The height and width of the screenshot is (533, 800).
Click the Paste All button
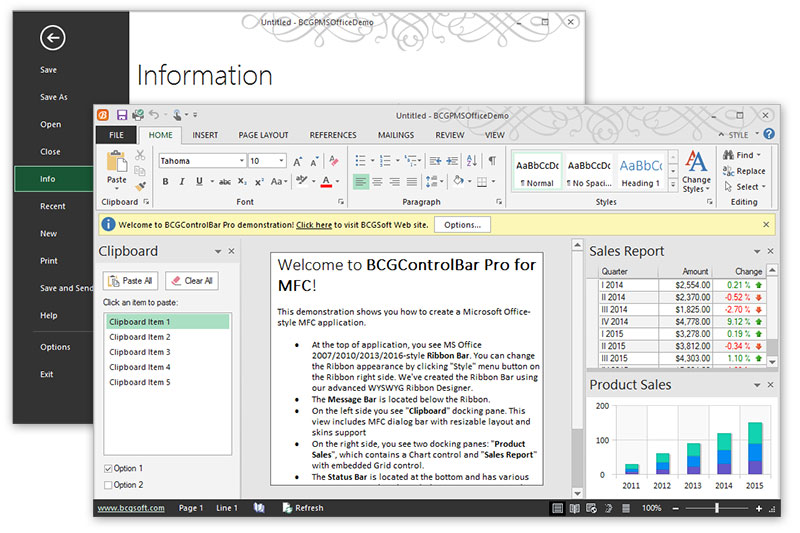tap(131, 281)
